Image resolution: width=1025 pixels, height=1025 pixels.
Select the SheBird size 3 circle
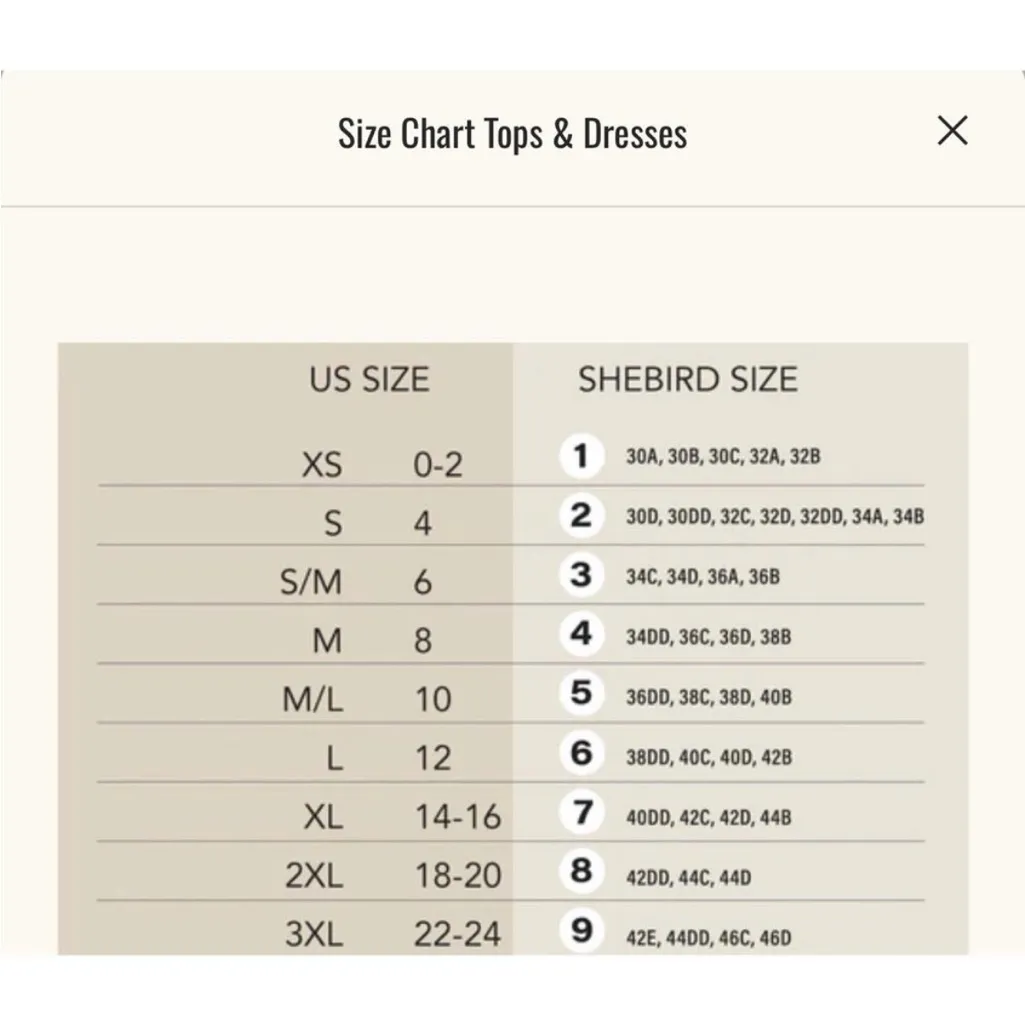pyautogui.click(x=581, y=576)
